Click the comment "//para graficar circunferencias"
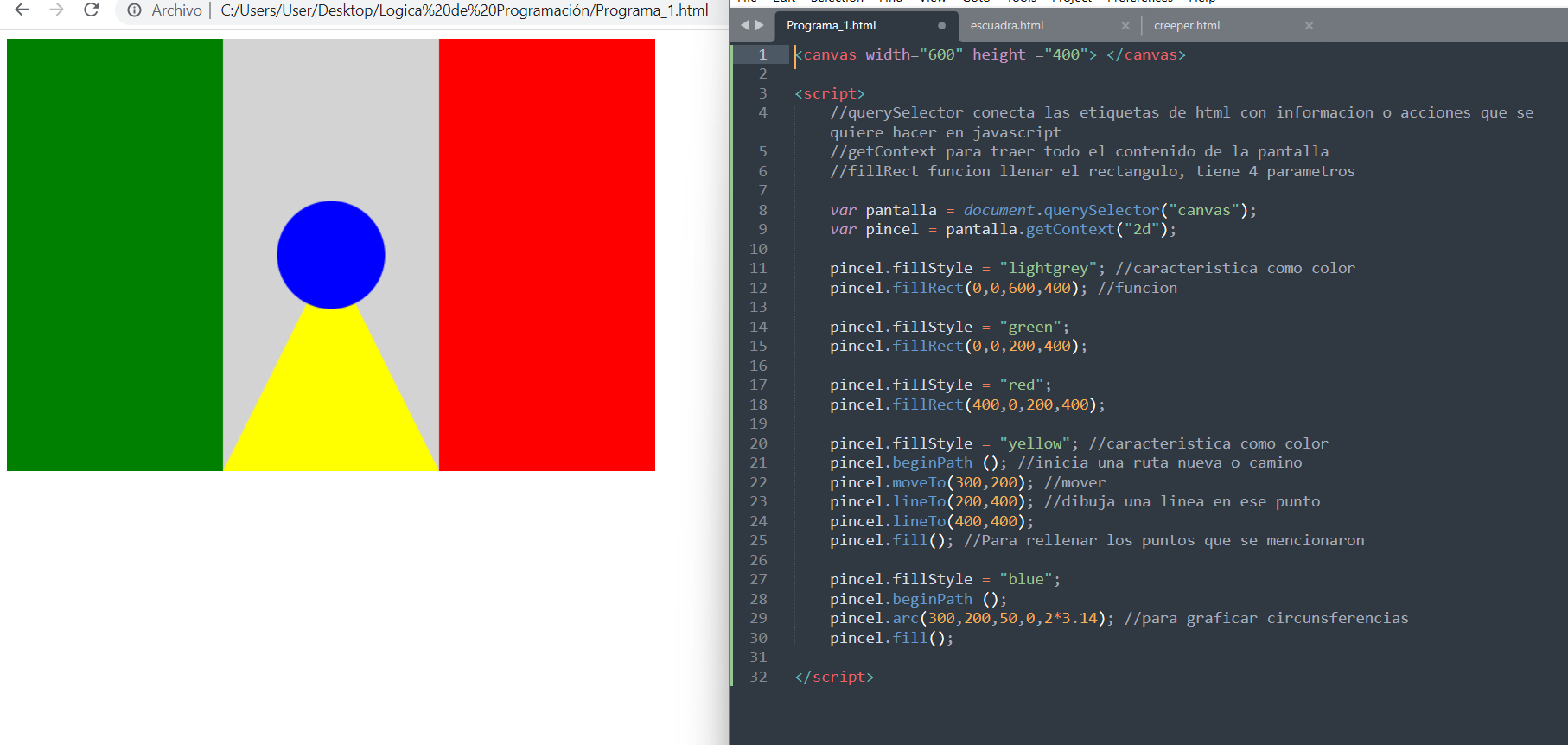The width and height of the screenshot is (1568, 745). 1266,618
